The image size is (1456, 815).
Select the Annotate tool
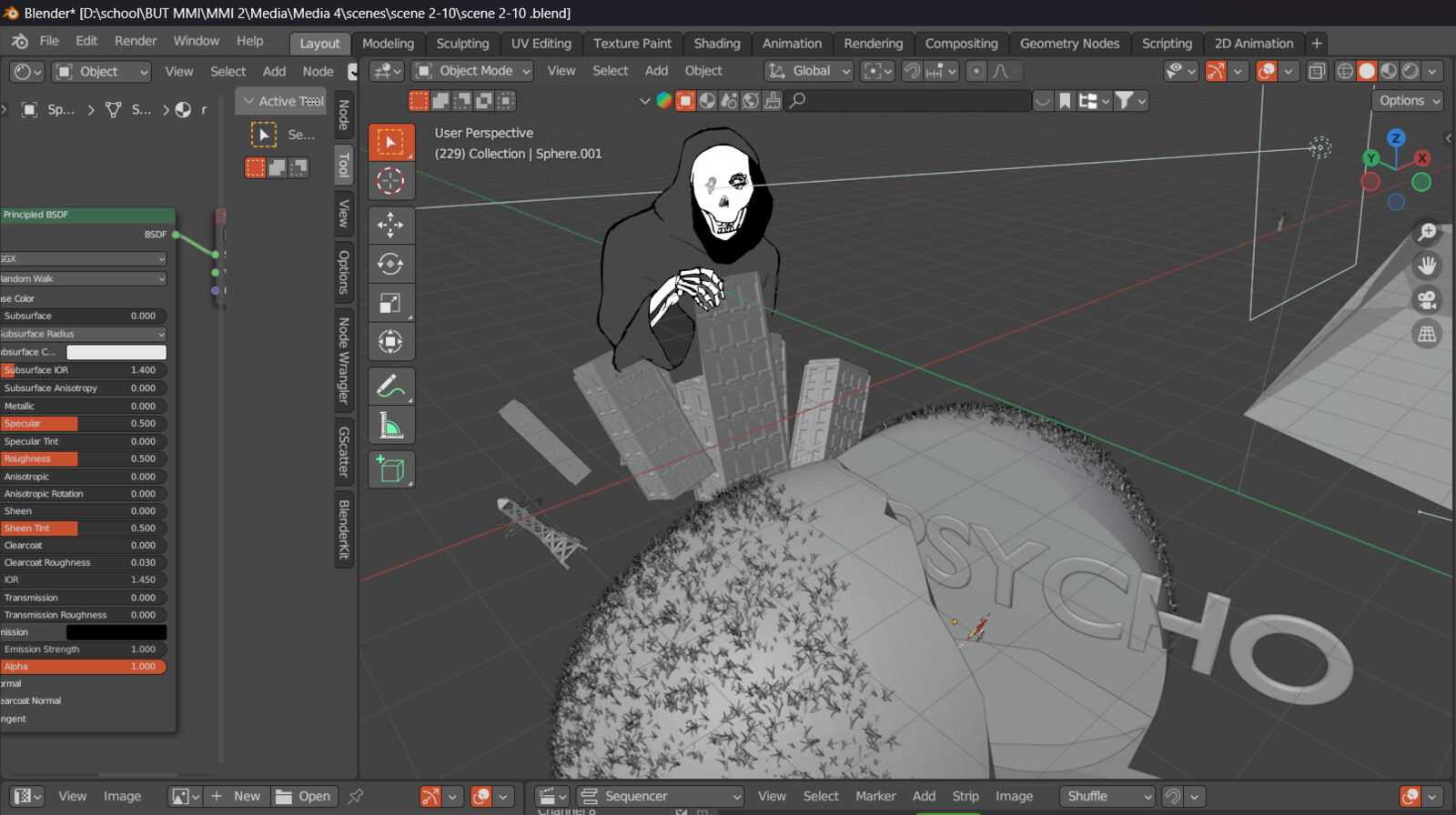391,387
